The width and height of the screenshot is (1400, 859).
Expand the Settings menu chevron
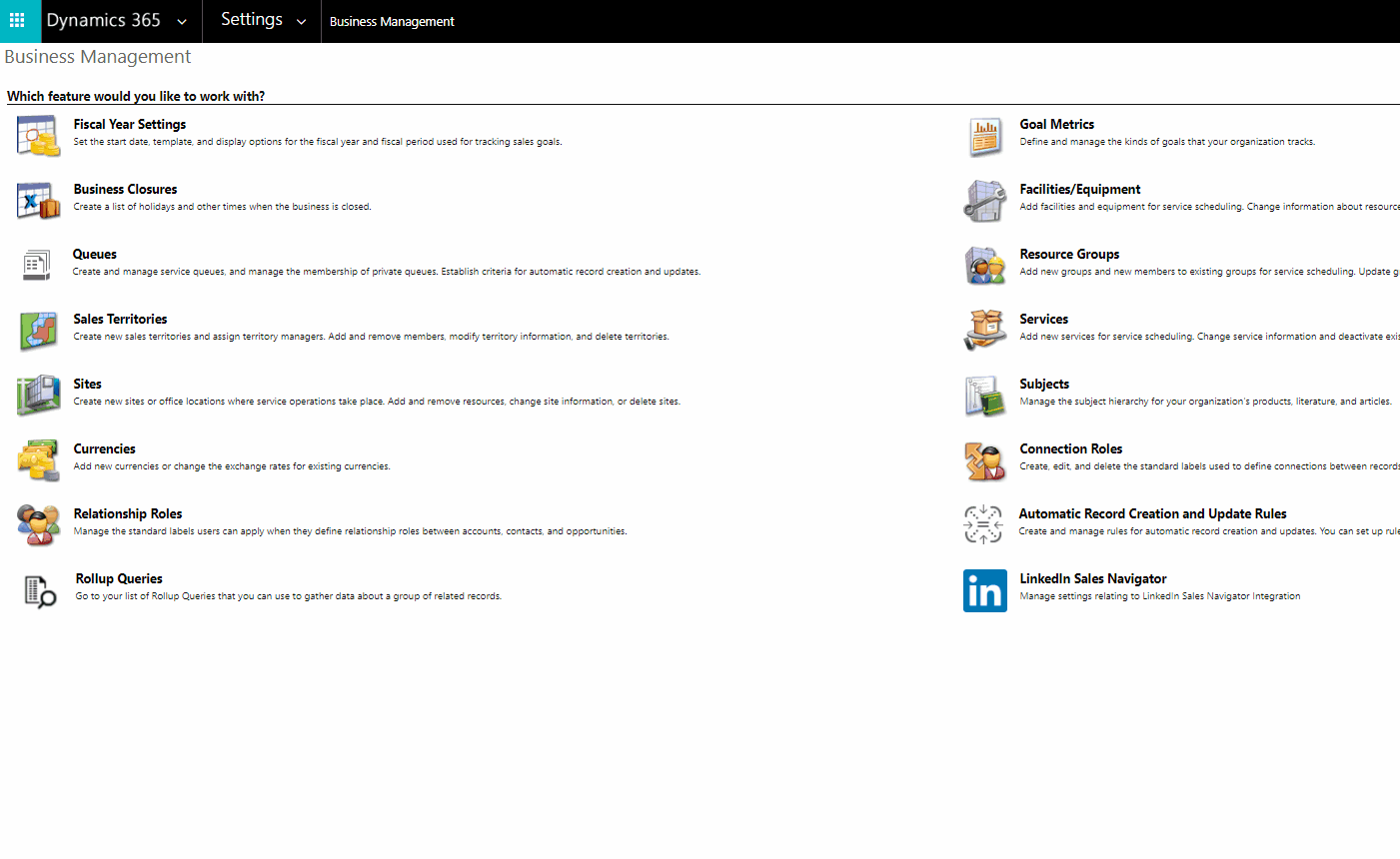pos(301,22)
